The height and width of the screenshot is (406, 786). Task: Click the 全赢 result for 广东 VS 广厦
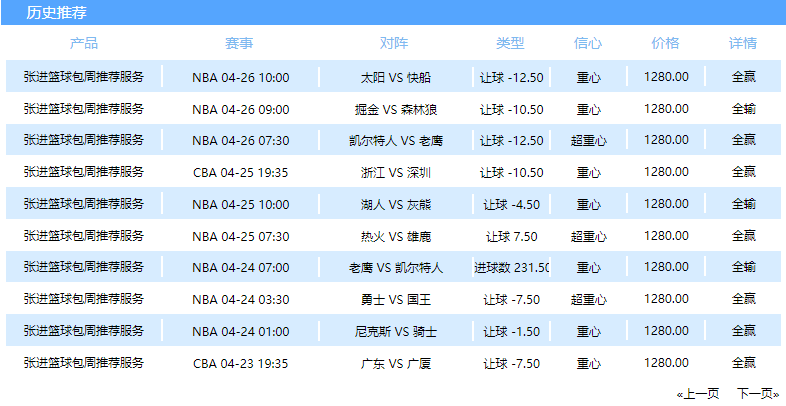tap(743, 362)
